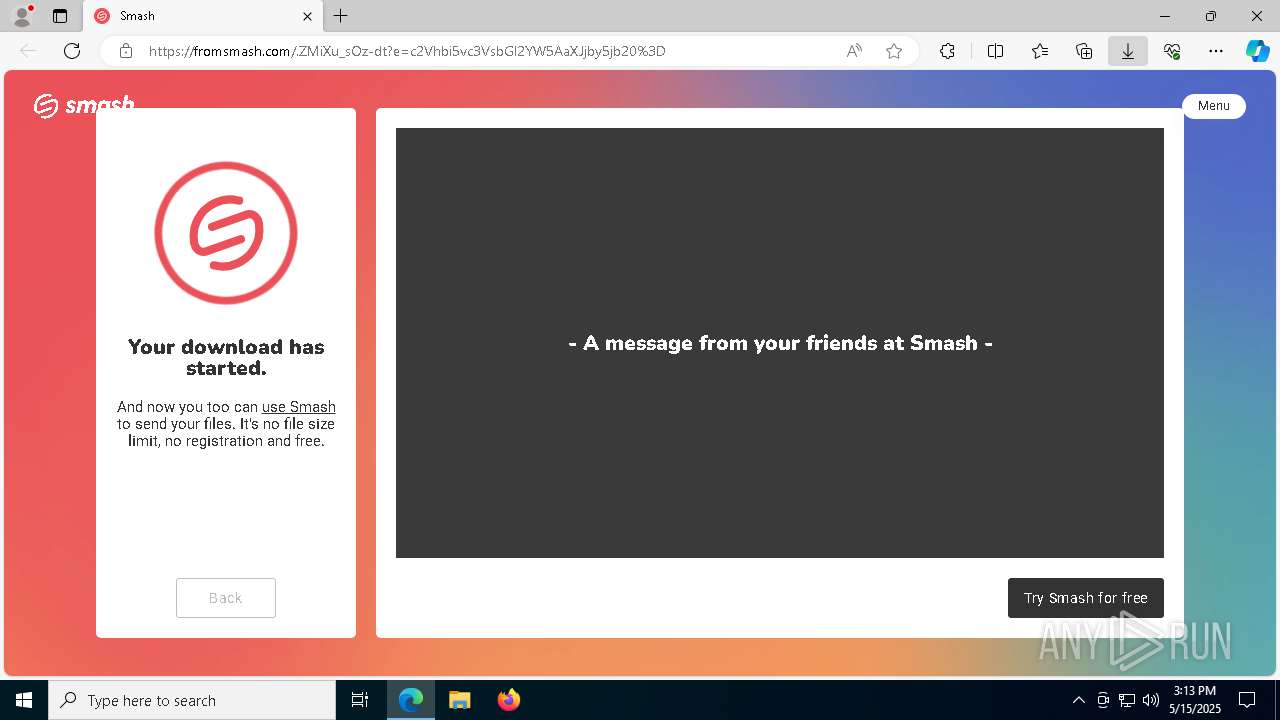Click the Smash message video area
The height and width of the screenshot is (720, 1280).
(x=780, y=343)
